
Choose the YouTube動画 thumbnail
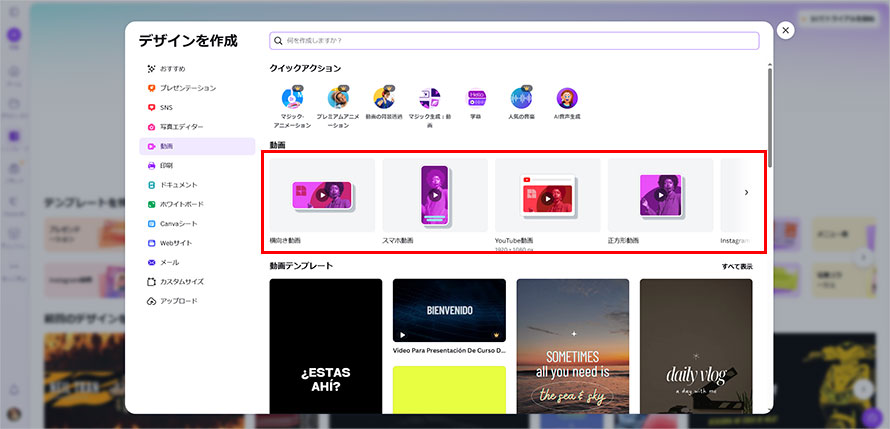pos(548,195)
